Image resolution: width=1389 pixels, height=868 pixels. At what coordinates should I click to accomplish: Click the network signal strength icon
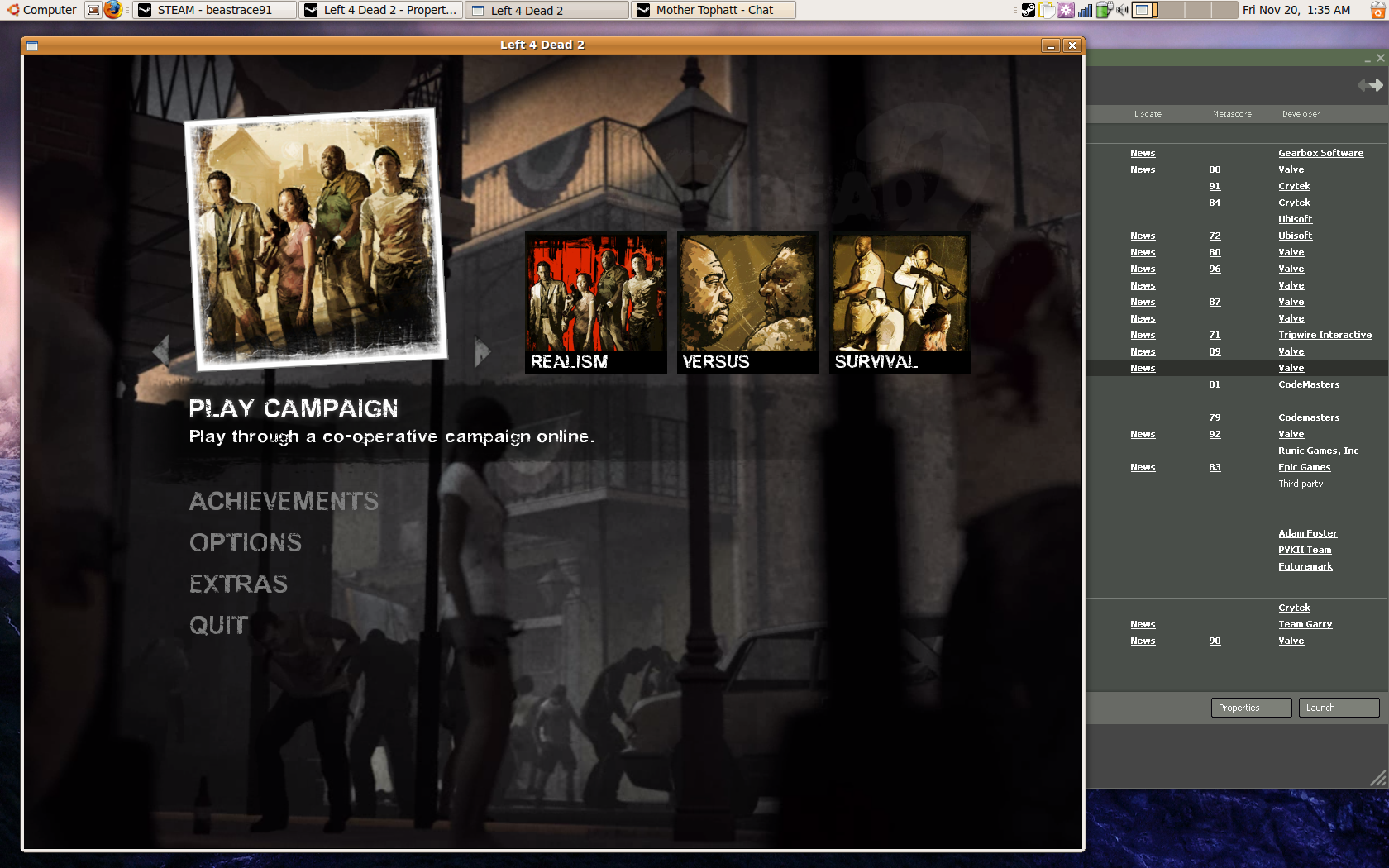1086,10
